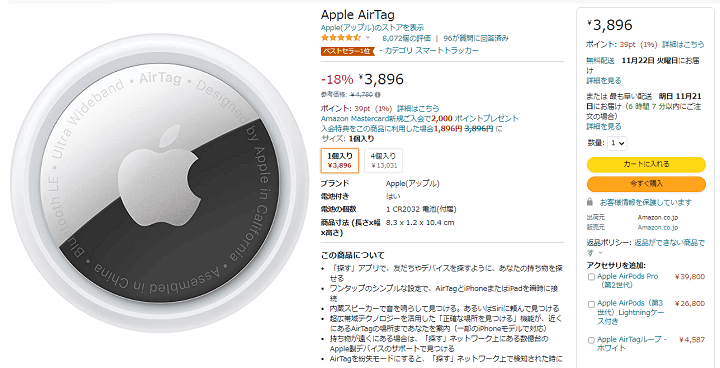Click the lock icon near customer info protection
This screenshot has height=368, width=720.
[590, 202]
